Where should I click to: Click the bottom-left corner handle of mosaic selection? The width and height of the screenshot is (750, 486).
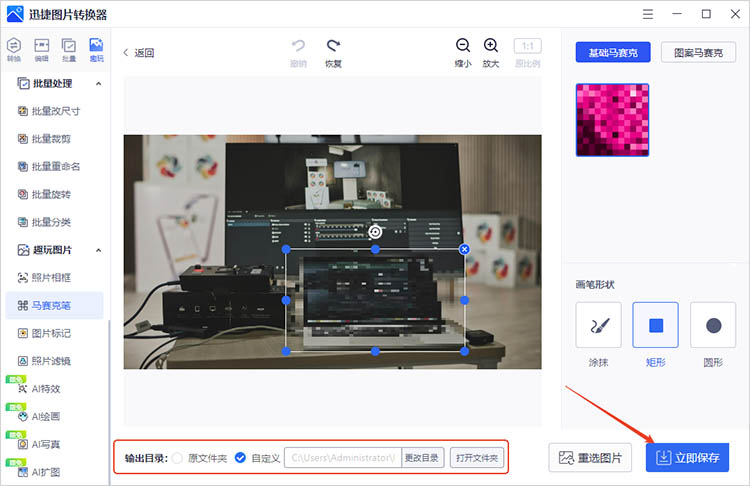pos(286,351)
